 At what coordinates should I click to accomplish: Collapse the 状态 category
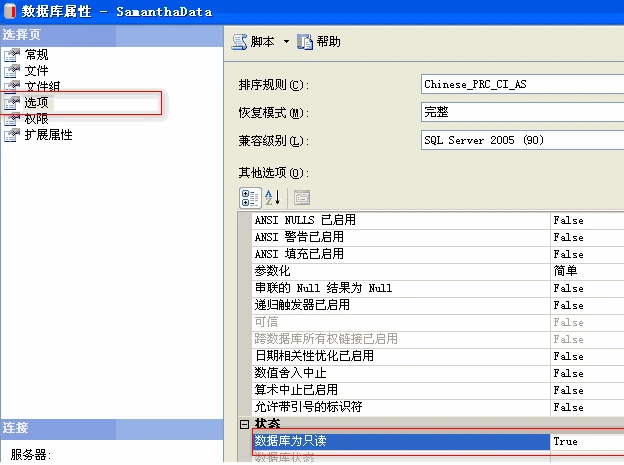pos(244,425)
